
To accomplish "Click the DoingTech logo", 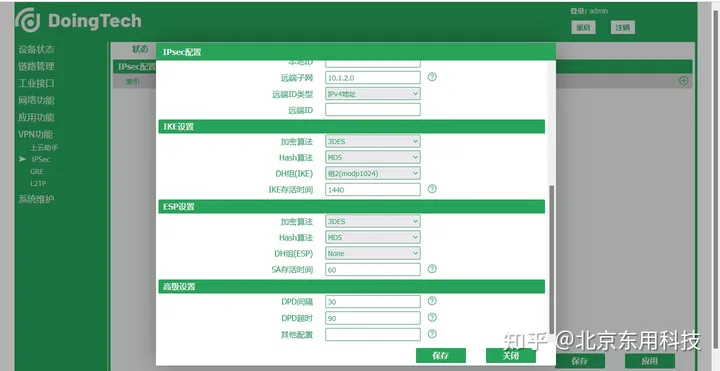I will click(79, 21).
